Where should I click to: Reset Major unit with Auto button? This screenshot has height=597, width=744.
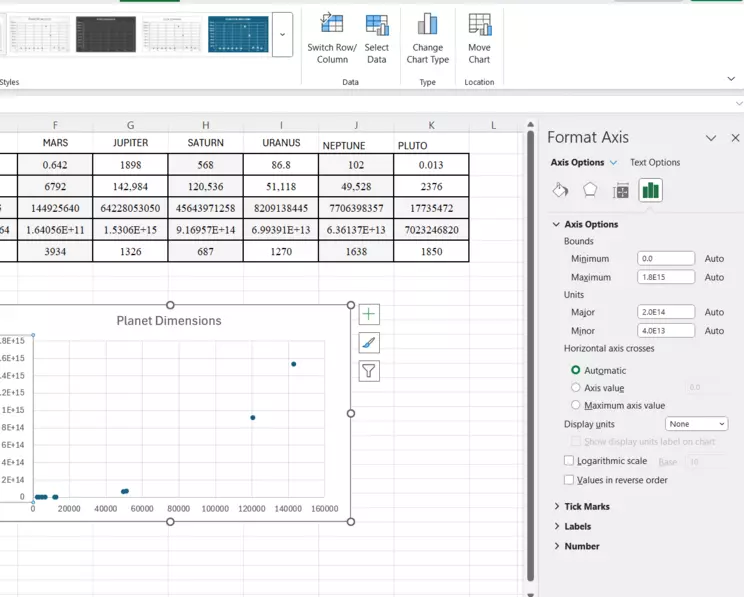(x=714, y=312)
